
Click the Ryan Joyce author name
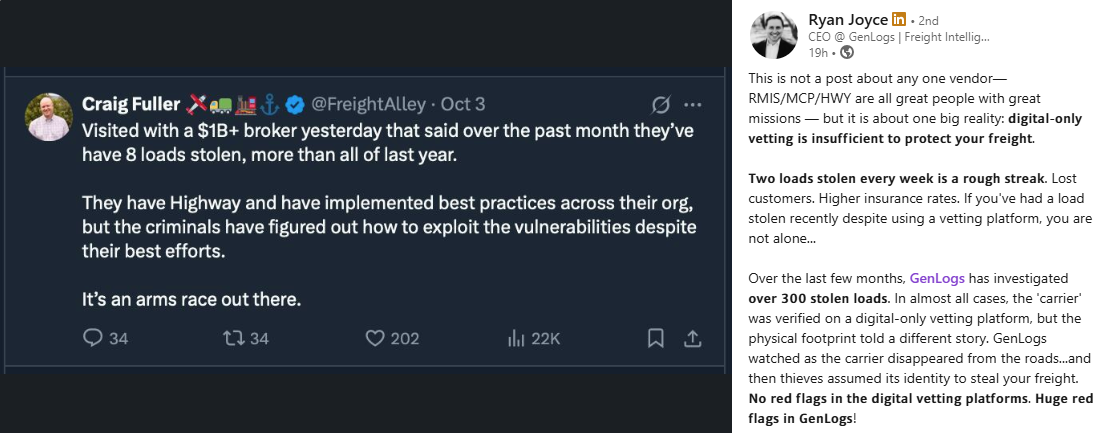click(847, 19)
